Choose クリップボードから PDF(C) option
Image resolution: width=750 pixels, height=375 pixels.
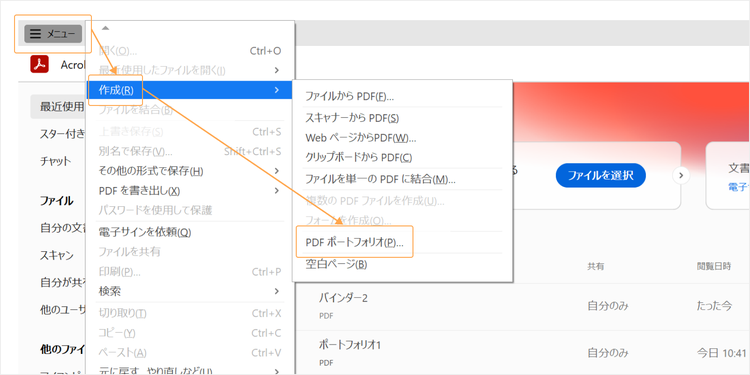pyautogui.click(x=402, y=157)
